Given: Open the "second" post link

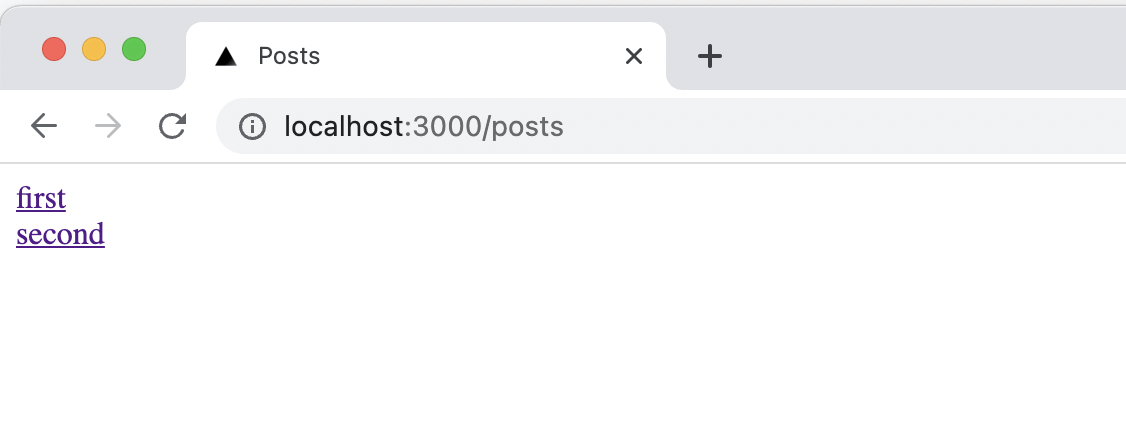Looking at the screenshot, I should click(60, 234).
